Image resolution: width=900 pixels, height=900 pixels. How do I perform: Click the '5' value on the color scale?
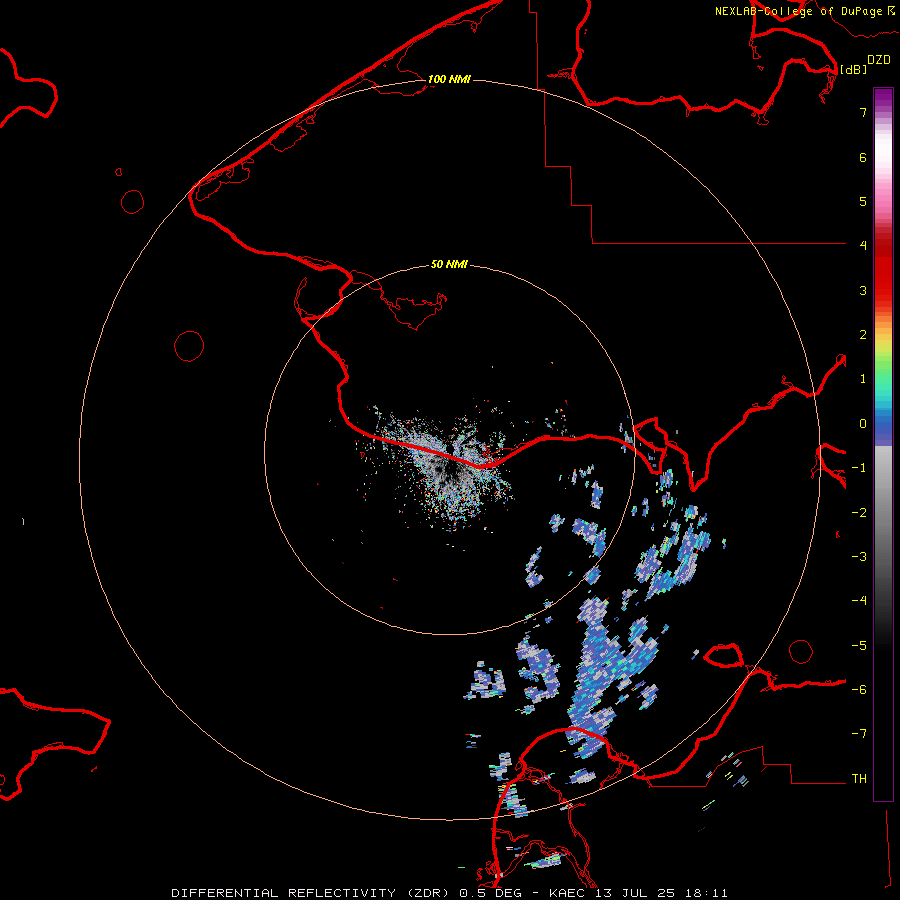pos(863,201)
